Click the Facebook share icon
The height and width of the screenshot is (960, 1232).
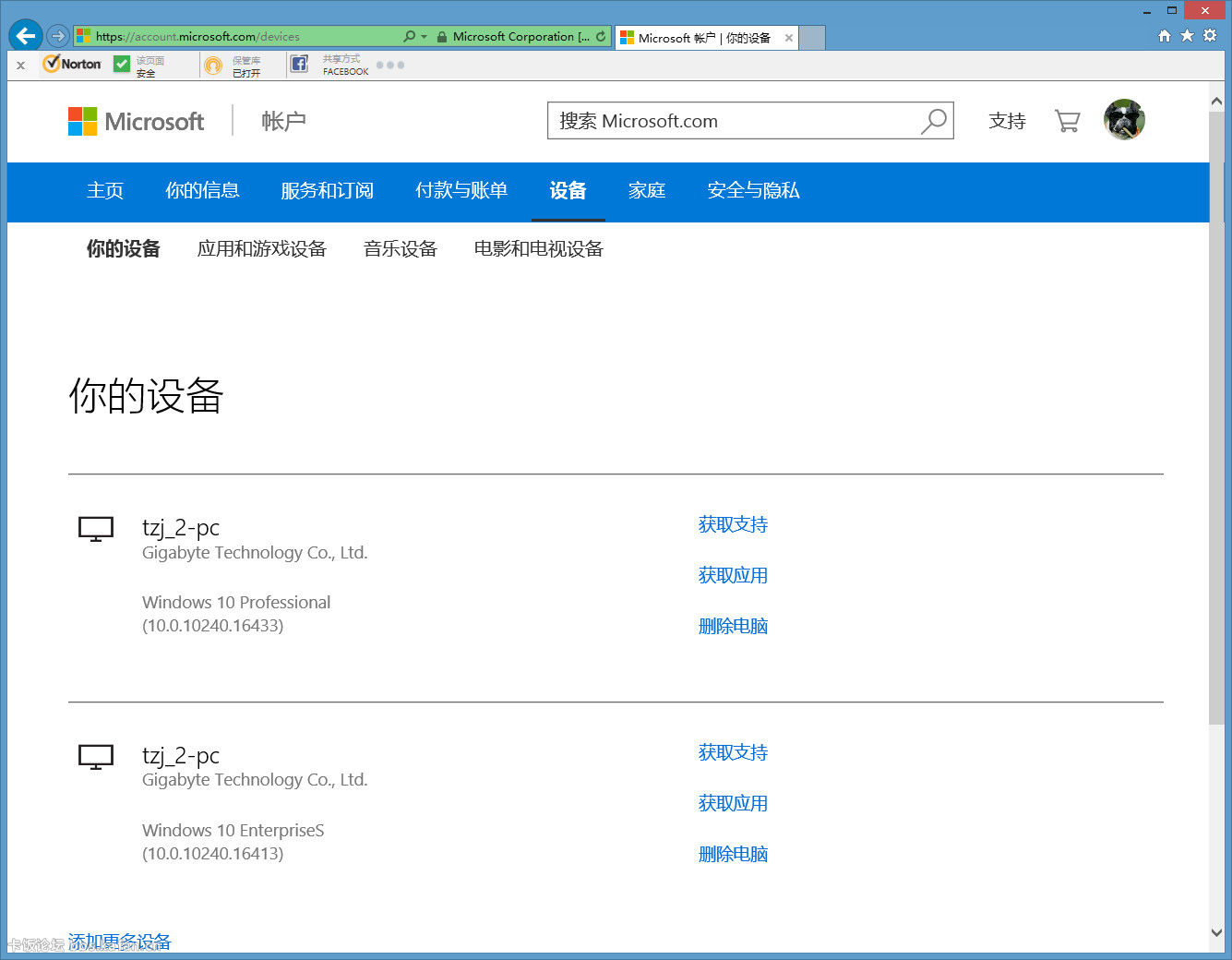coord(299,64)
